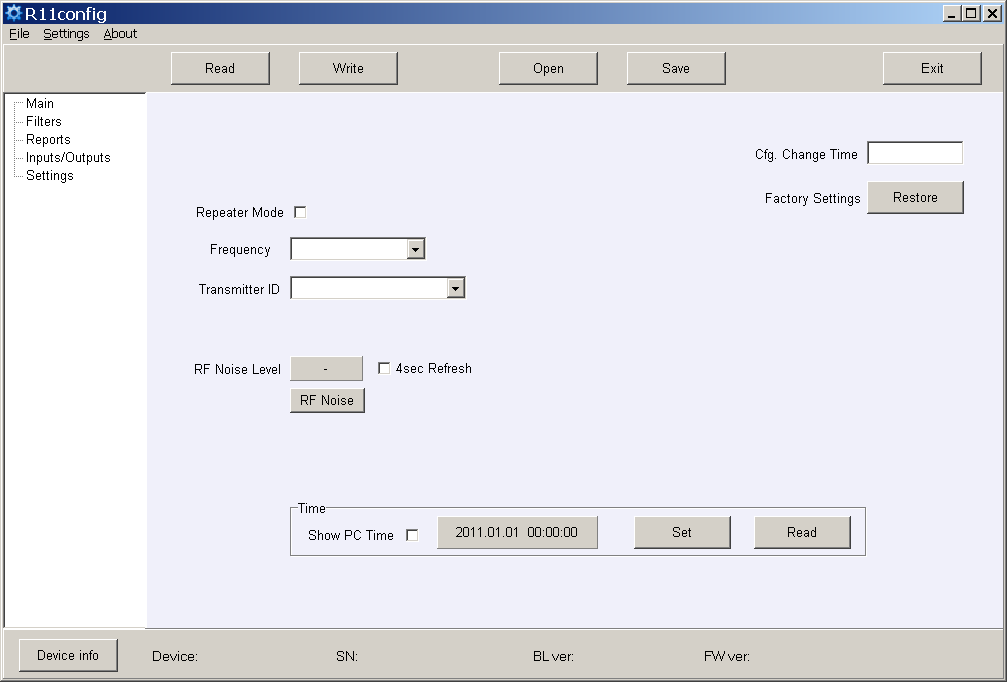Open the Settings menu in menu bar

point(66,33)
